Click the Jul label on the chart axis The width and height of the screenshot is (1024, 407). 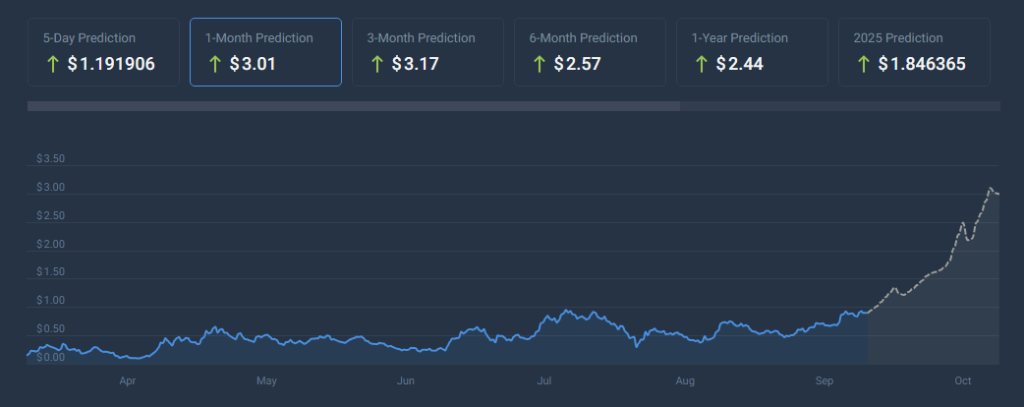(x=545, y=381)
